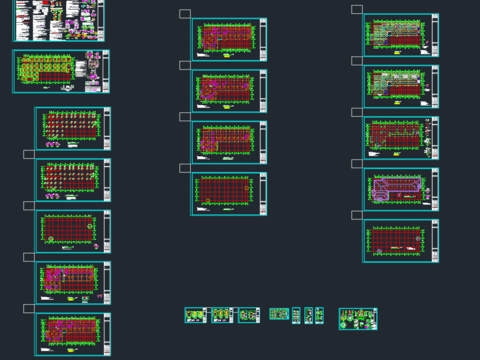The image size is (480, 360).
Task: Open the first column-layout sheet in the left column
Action: [x=73, y=129]
